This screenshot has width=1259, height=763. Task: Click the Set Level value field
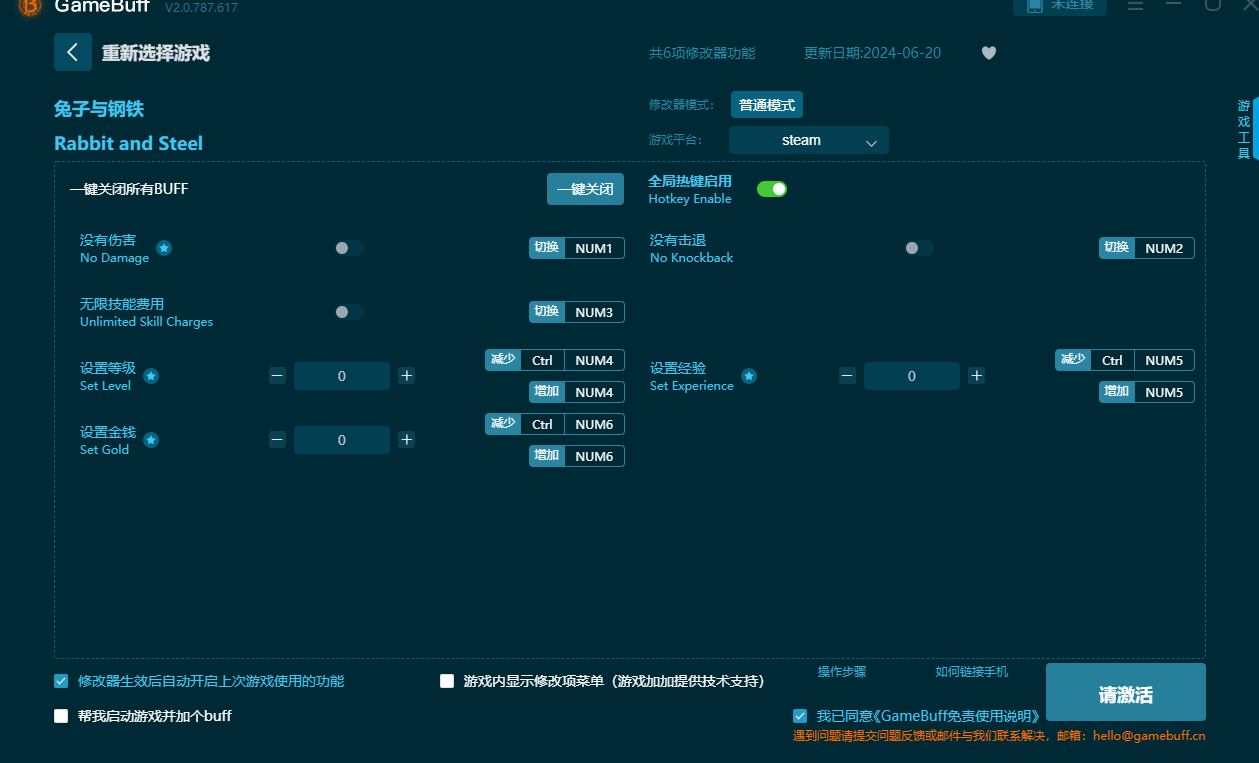(342, 376)
